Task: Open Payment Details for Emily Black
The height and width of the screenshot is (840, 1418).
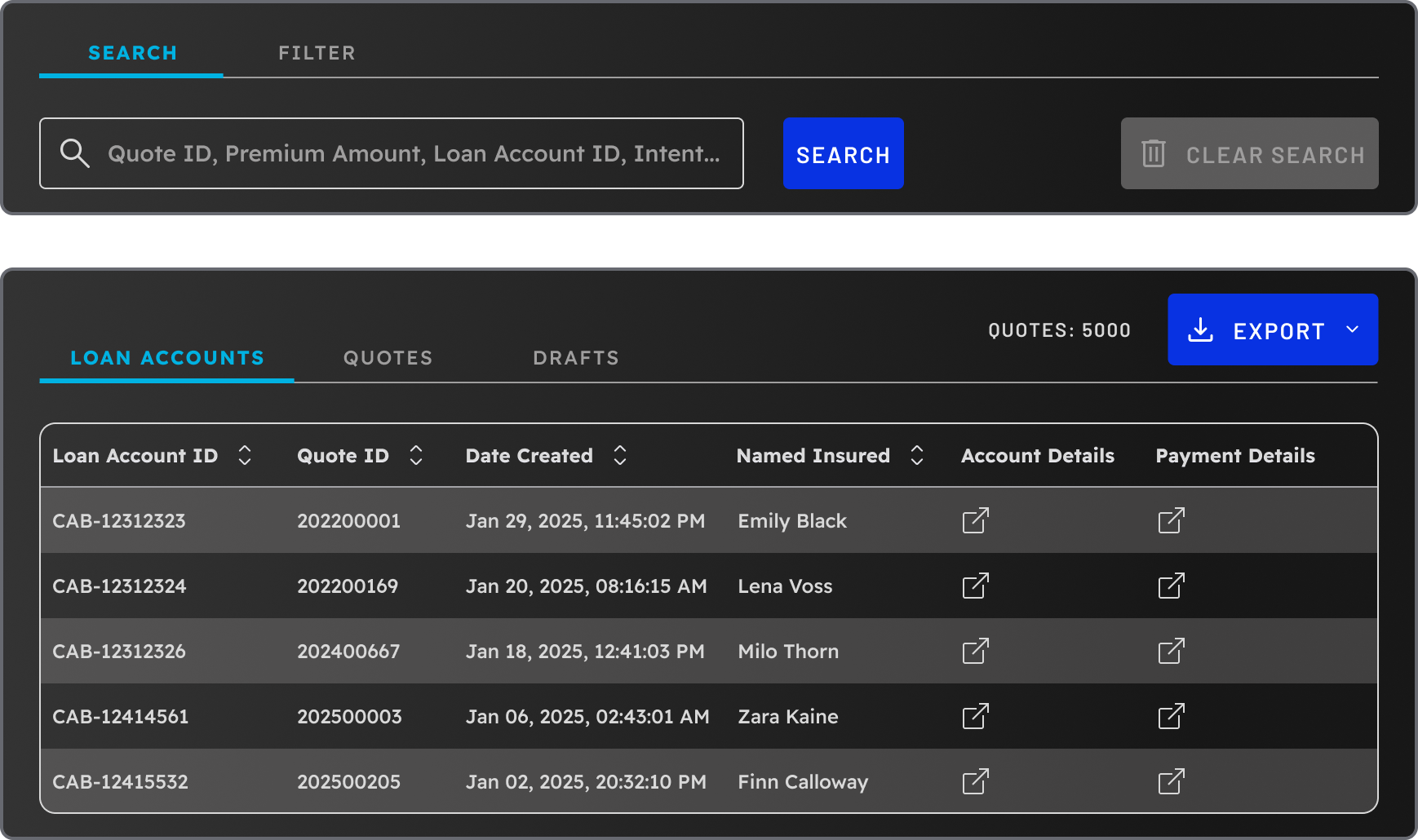Action: click(1172, 520)
